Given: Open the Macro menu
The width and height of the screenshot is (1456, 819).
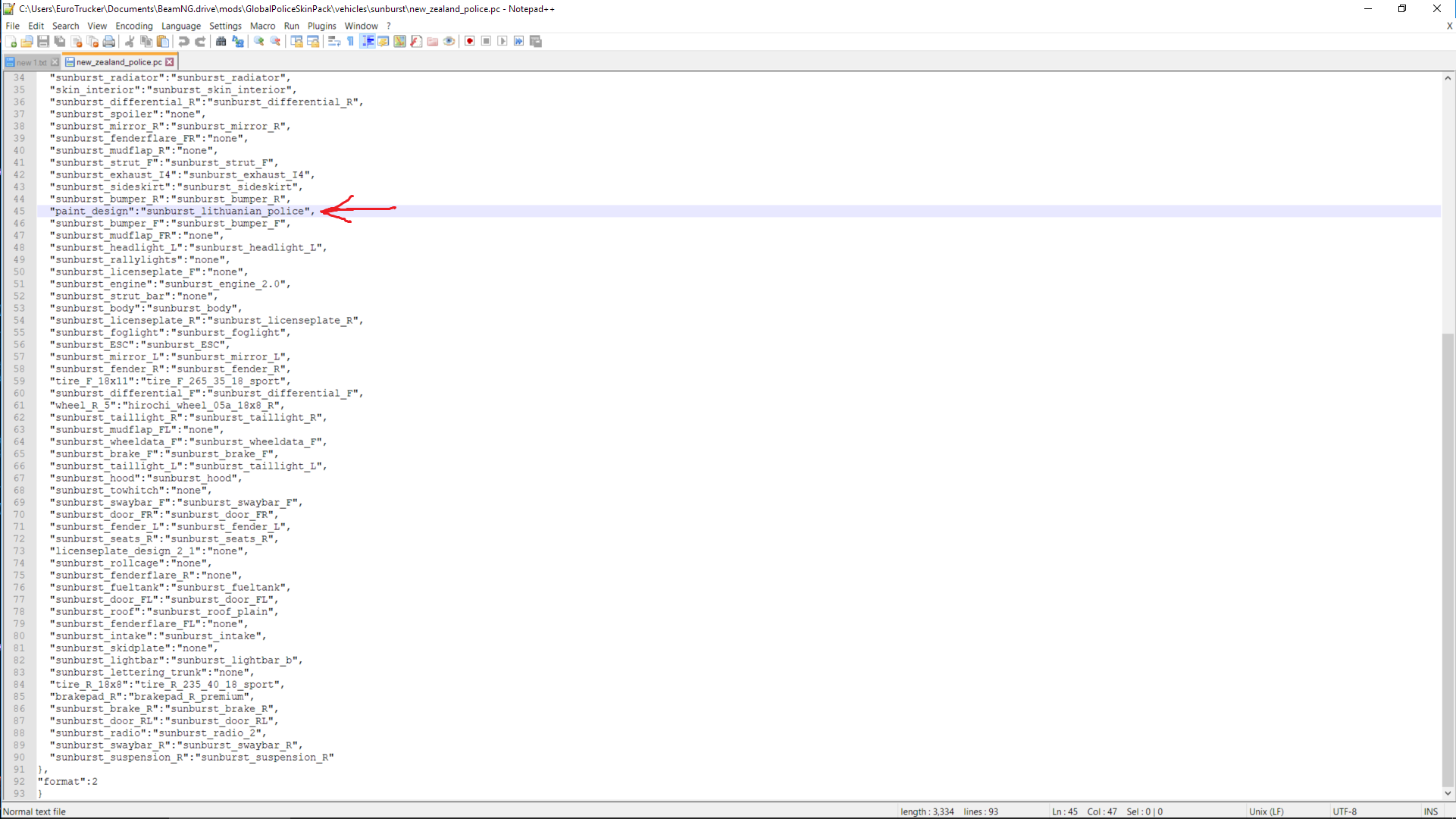Looking at the screenshot, I should (262, 26).
